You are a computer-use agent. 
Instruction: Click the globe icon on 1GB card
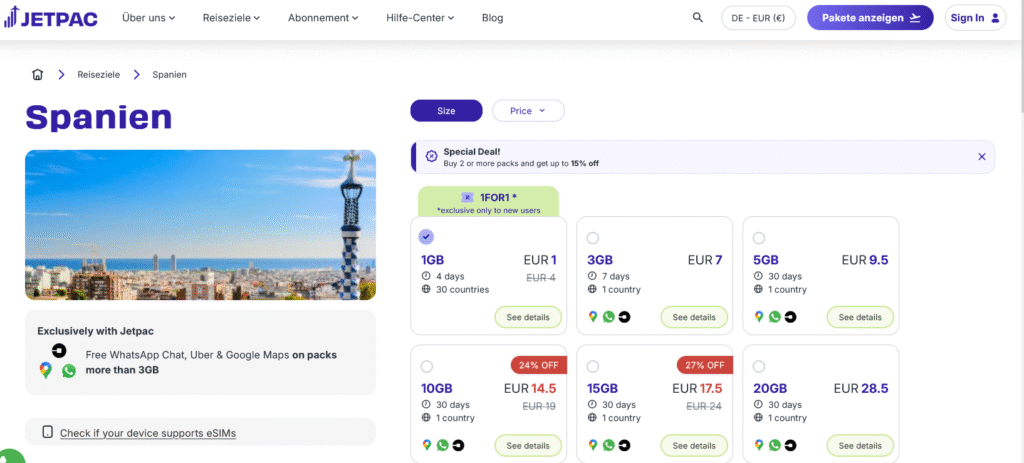pos(426,289)
